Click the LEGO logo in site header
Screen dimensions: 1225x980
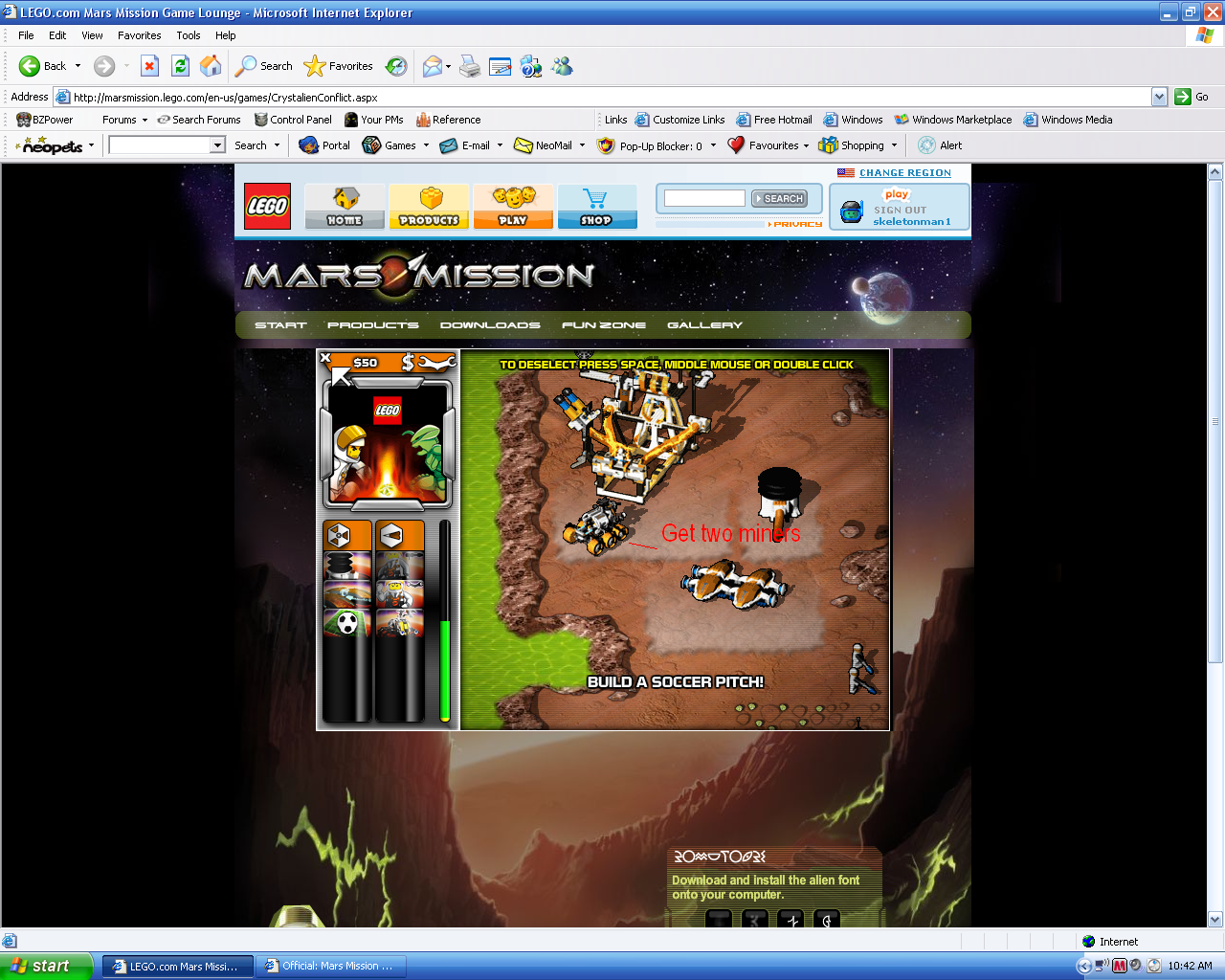[267, 206]
